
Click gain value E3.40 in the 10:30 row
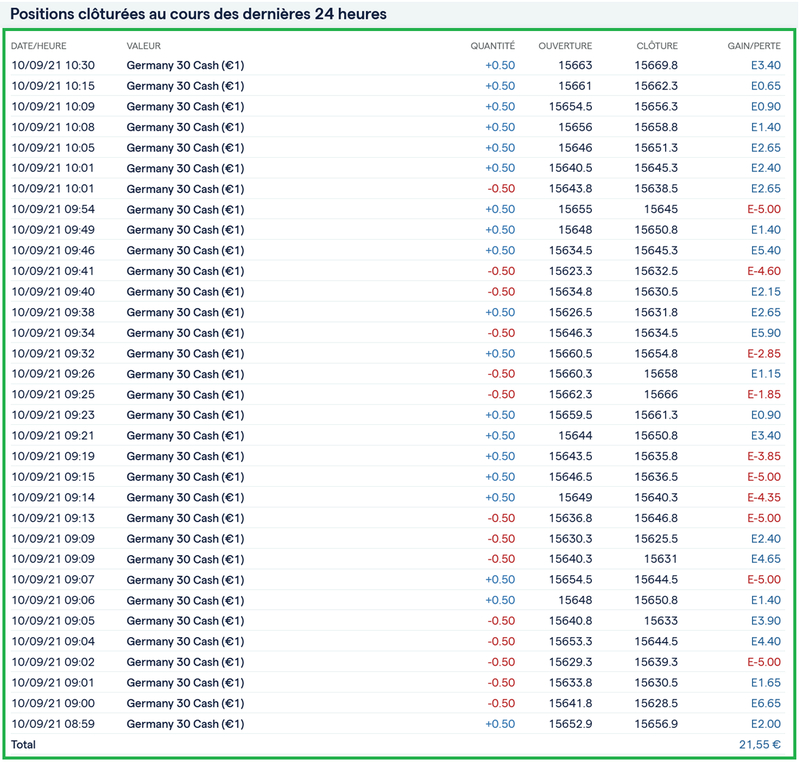point(766,65)
